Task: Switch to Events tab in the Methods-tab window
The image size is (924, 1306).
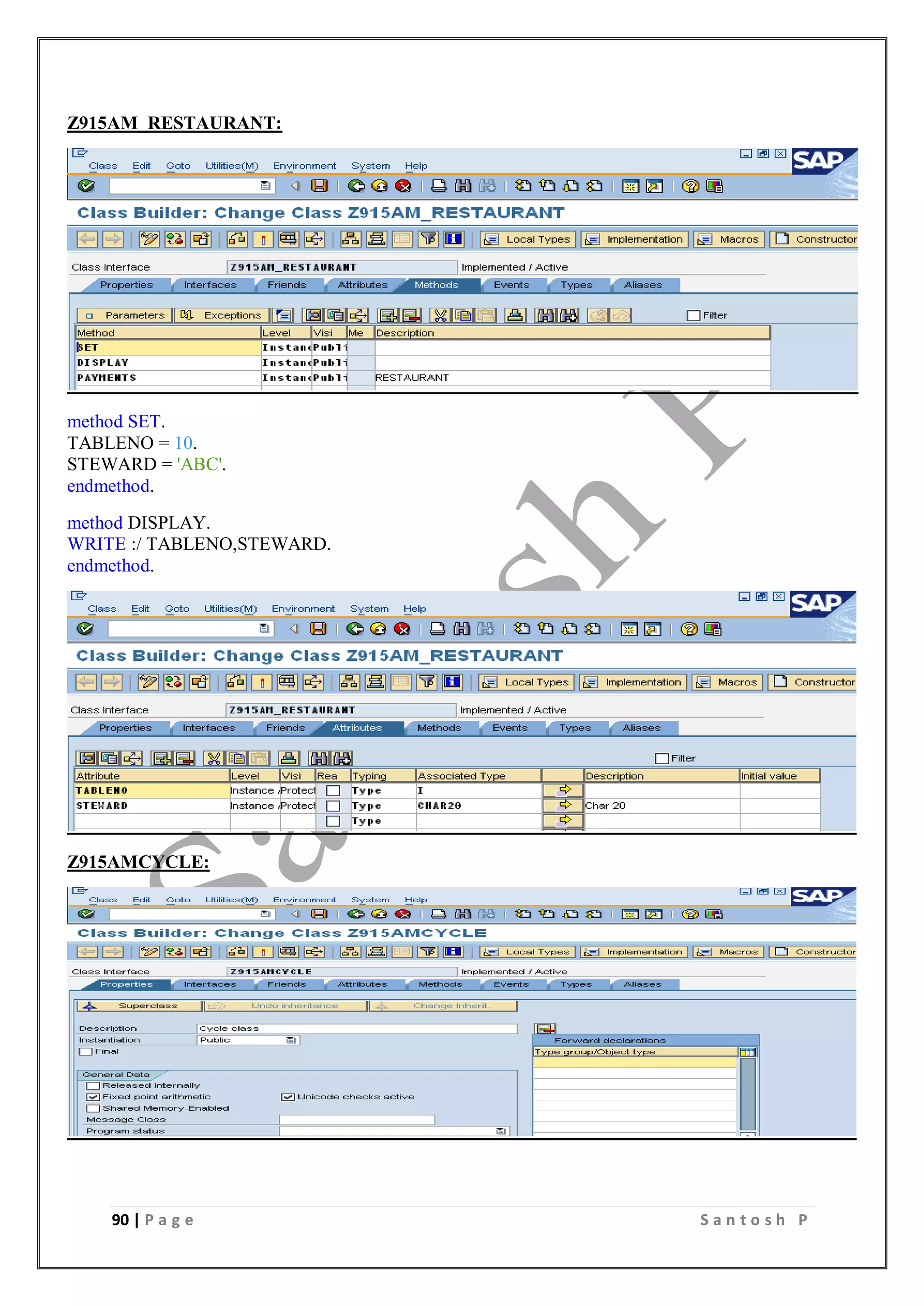Action: coord(512,285)
